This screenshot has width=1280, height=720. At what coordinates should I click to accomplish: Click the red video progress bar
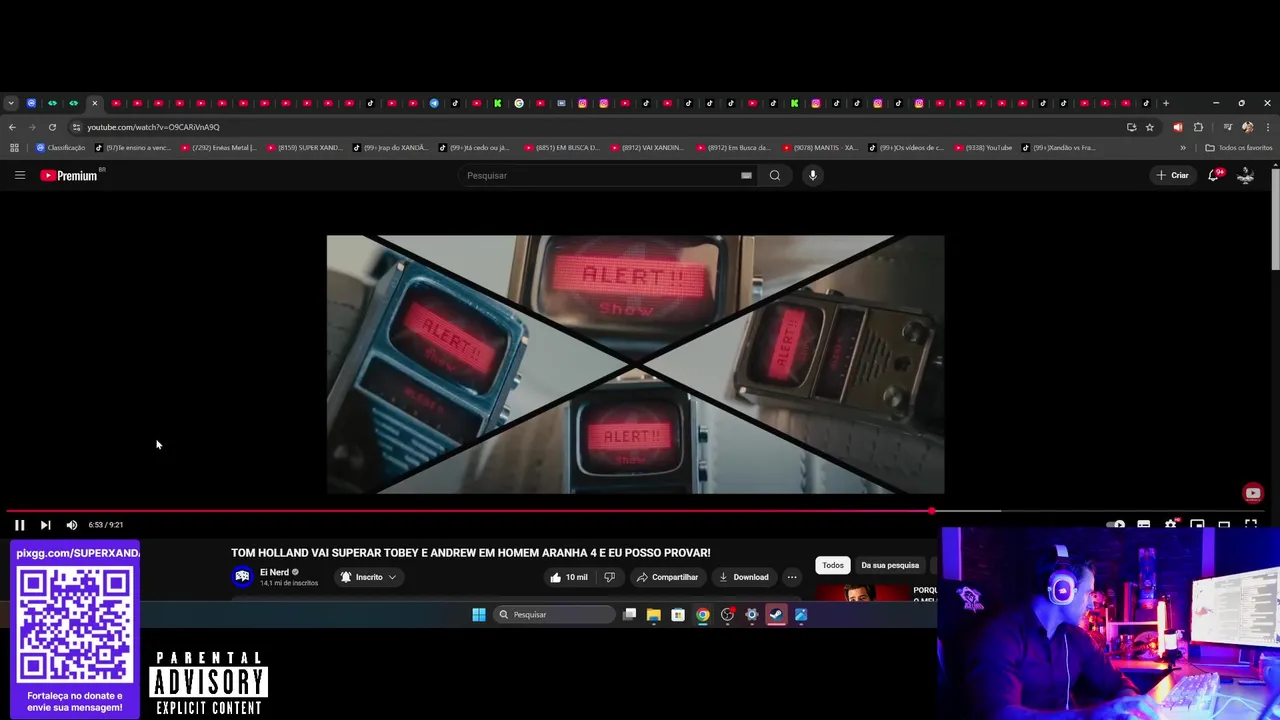coord(468,511)
